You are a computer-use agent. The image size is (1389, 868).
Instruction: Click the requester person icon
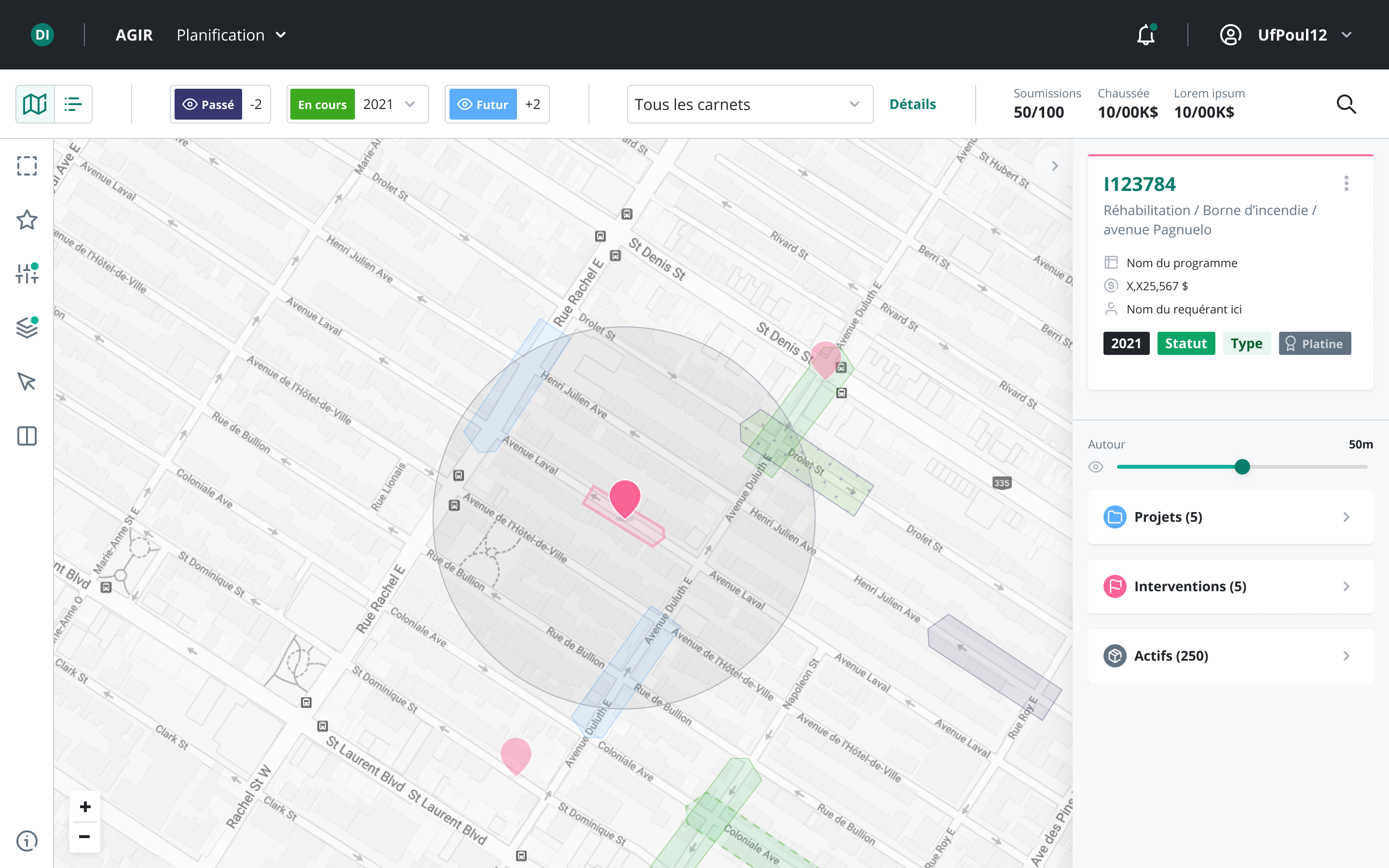pyautogui.click(x=1111, y=309)
